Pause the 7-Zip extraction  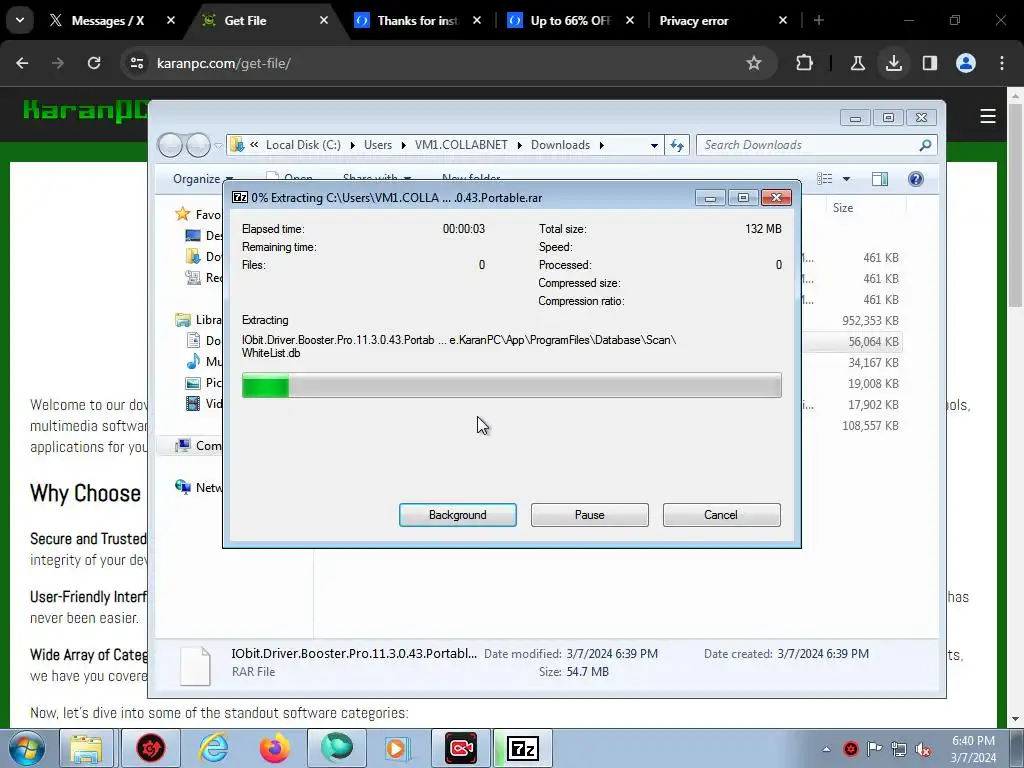[589, 515]
